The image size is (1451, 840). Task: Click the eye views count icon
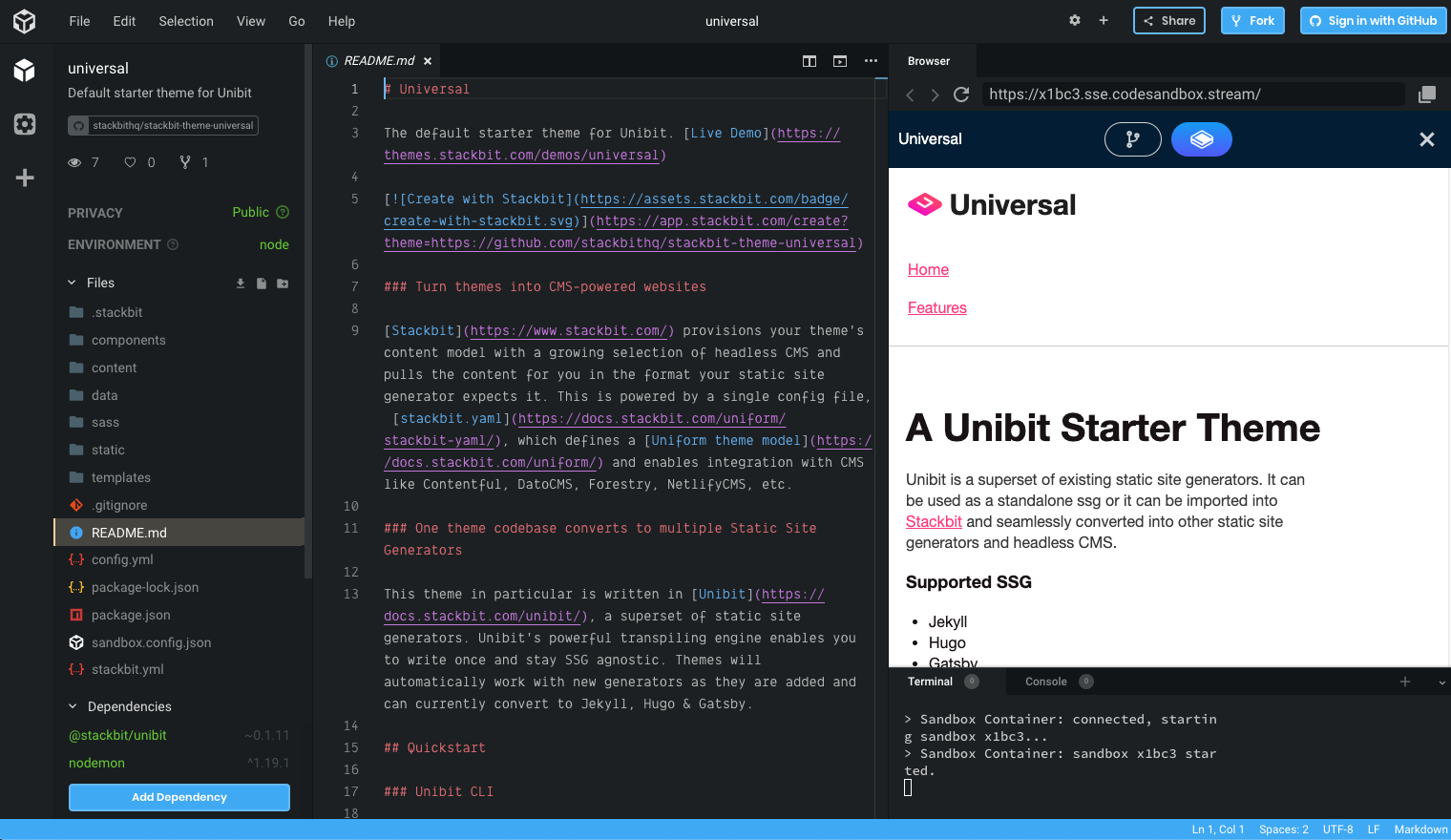[74, 162]
